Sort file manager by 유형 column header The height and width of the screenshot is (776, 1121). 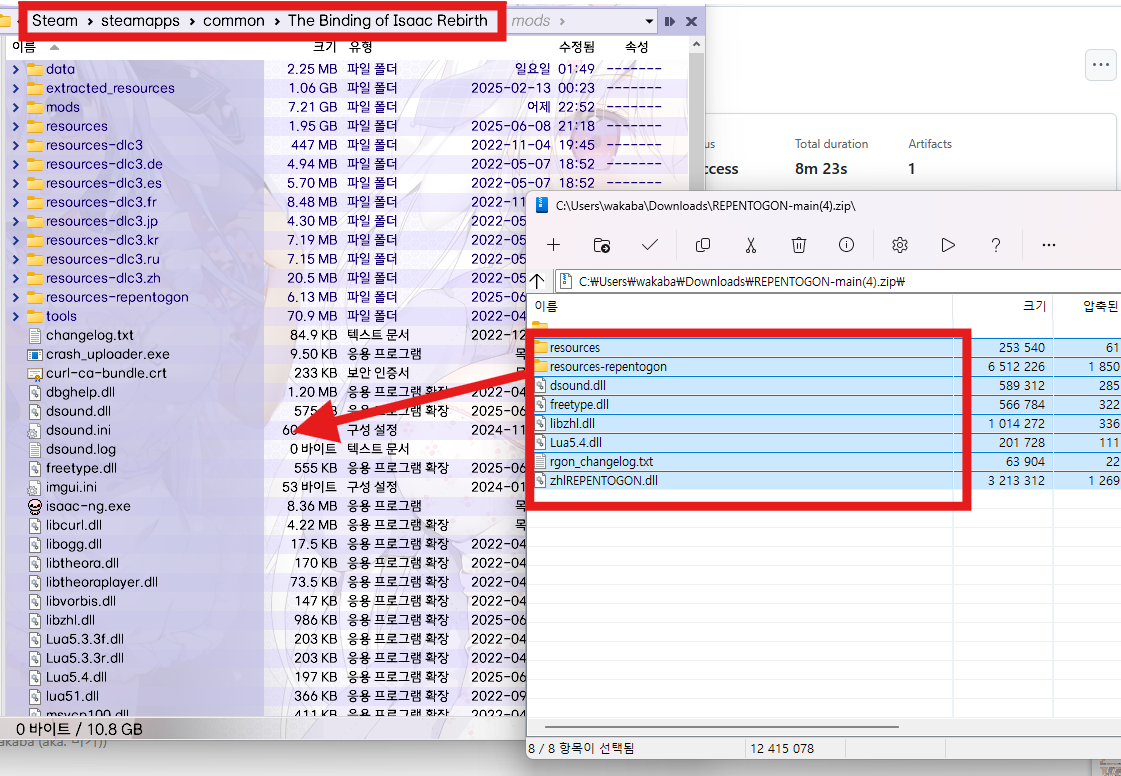(x=360, y=47)
